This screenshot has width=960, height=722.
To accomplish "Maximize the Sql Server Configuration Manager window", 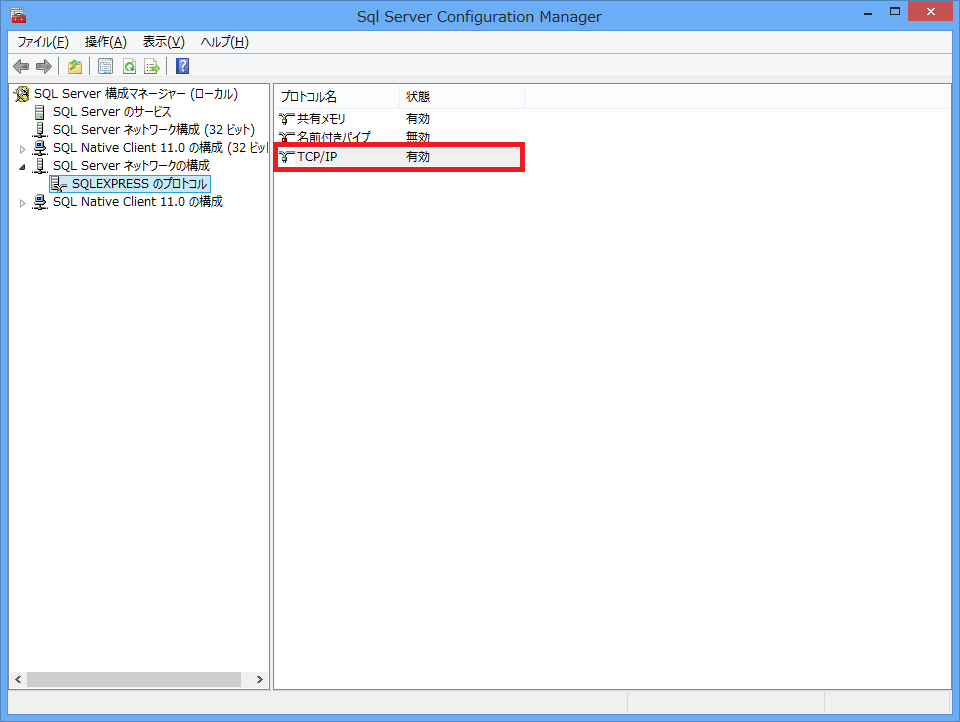I will (x=894, y=12).
